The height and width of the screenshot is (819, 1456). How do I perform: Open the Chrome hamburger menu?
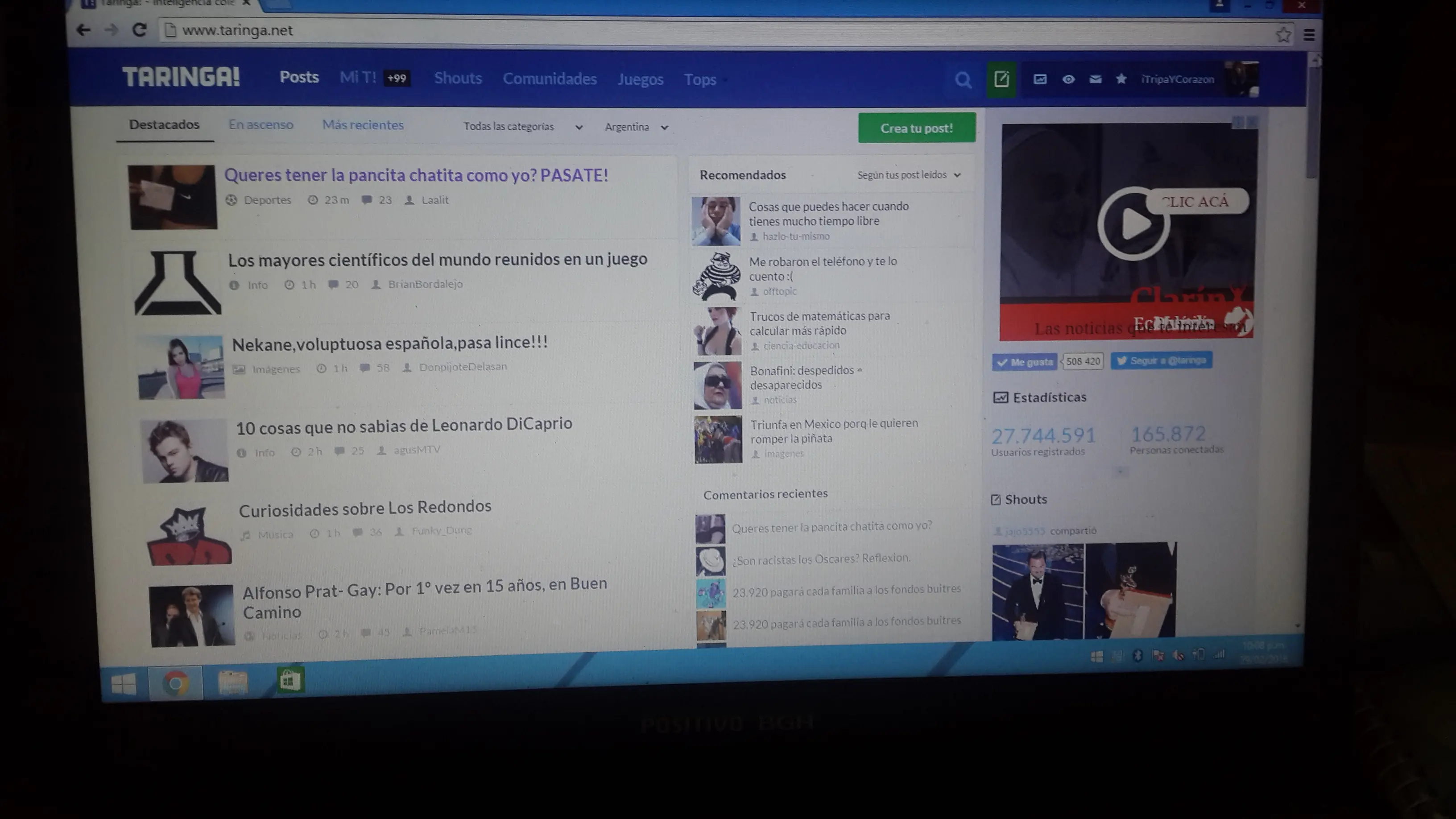[x=1308, y=35]
